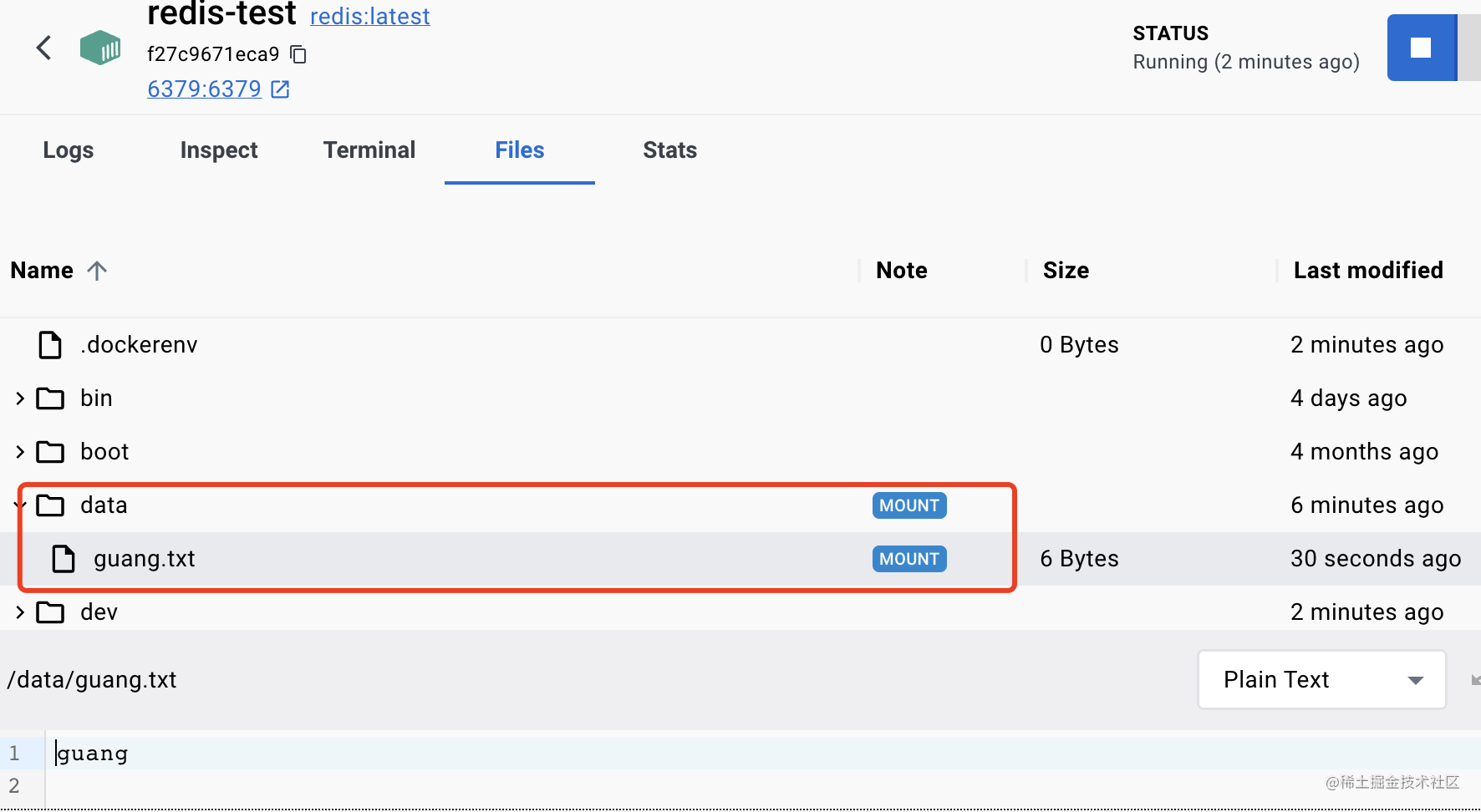Expand the dev folder
Viewport: 1481px width, 812px height.
(20, 612)
